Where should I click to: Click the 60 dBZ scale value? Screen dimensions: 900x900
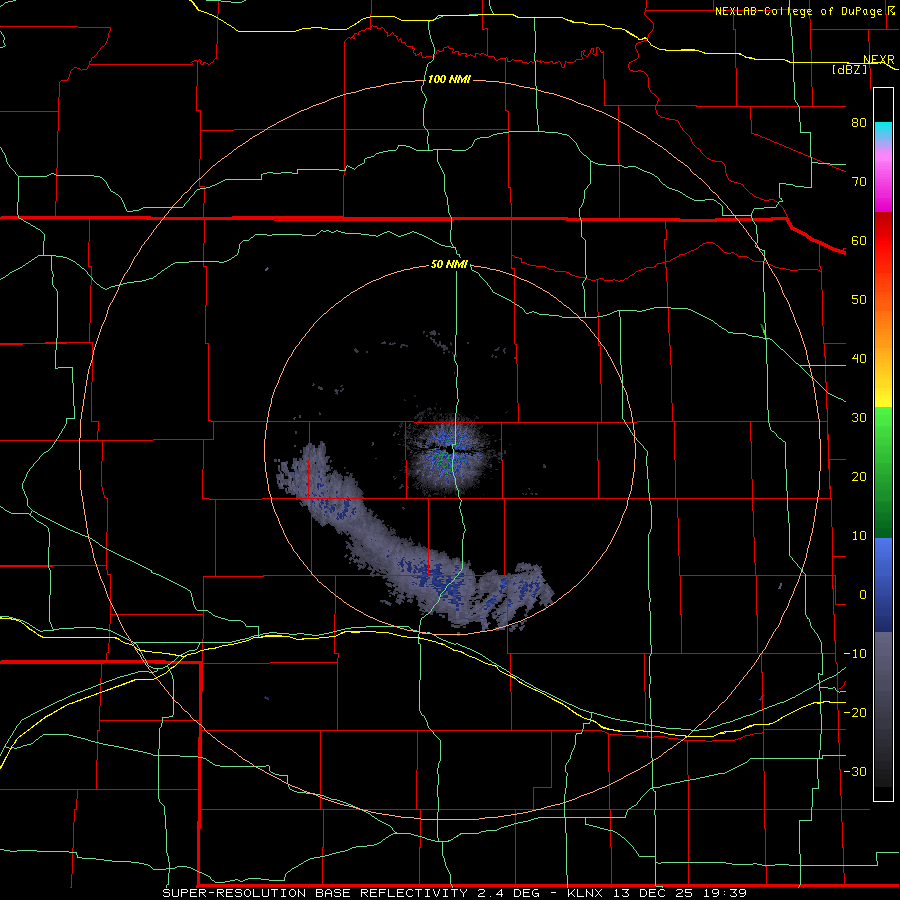[x=859, y=240]
